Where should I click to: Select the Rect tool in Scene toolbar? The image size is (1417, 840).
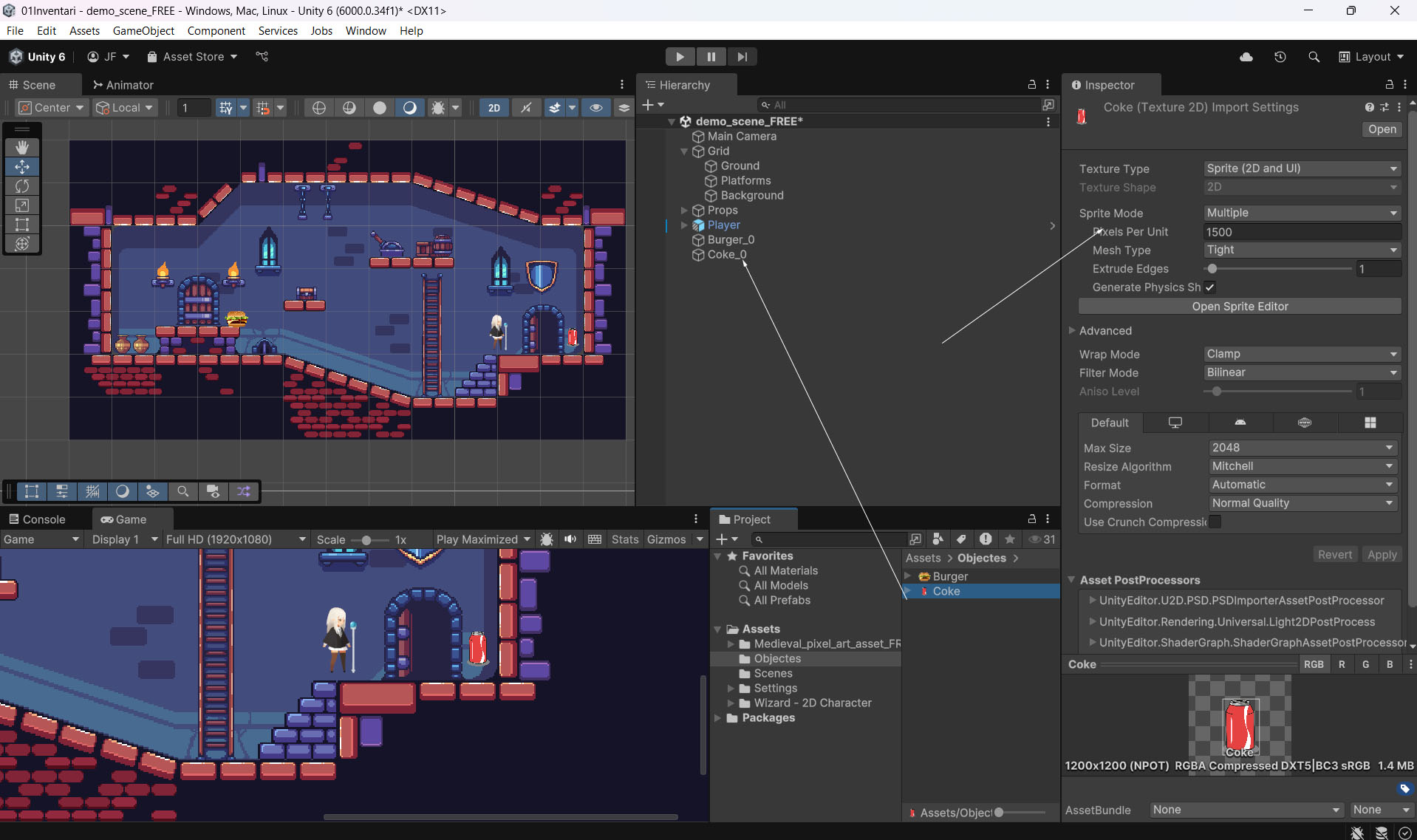[x=22, y=225]
